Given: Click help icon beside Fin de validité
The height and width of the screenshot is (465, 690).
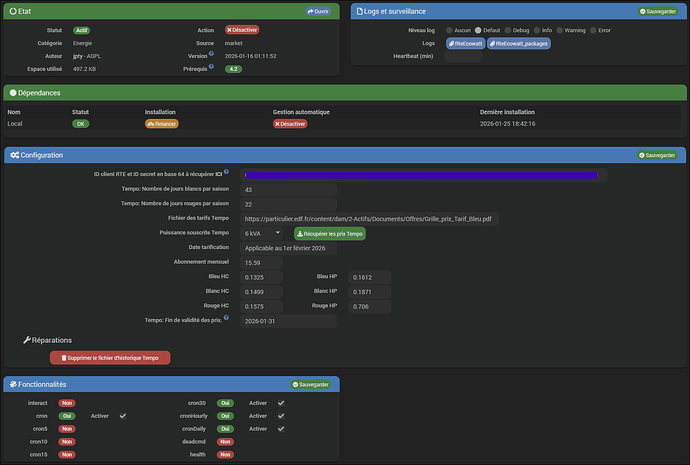Looking at the screenshot, I should (x=226, y=318).
